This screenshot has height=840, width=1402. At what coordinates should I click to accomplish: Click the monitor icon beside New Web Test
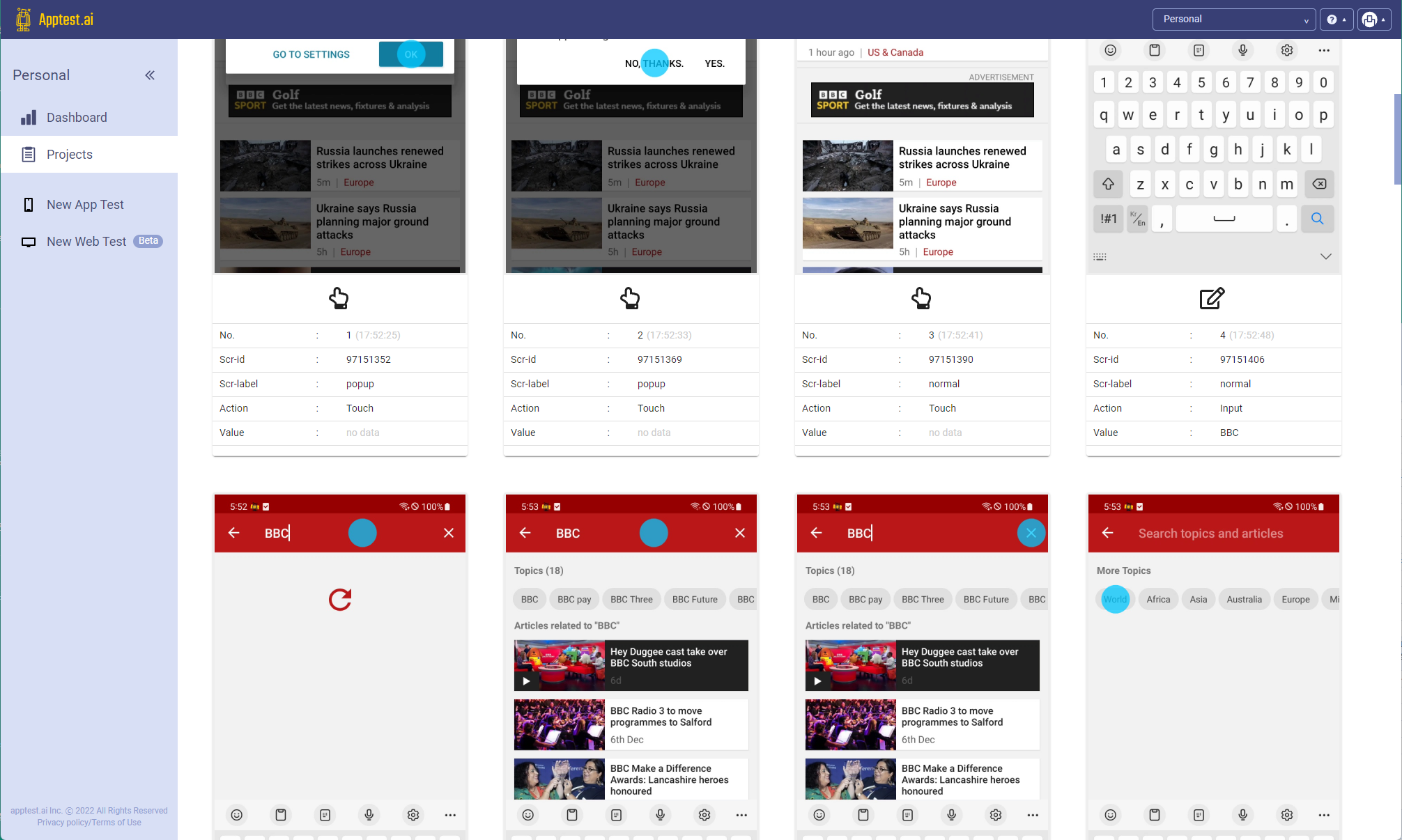[29, 242]
